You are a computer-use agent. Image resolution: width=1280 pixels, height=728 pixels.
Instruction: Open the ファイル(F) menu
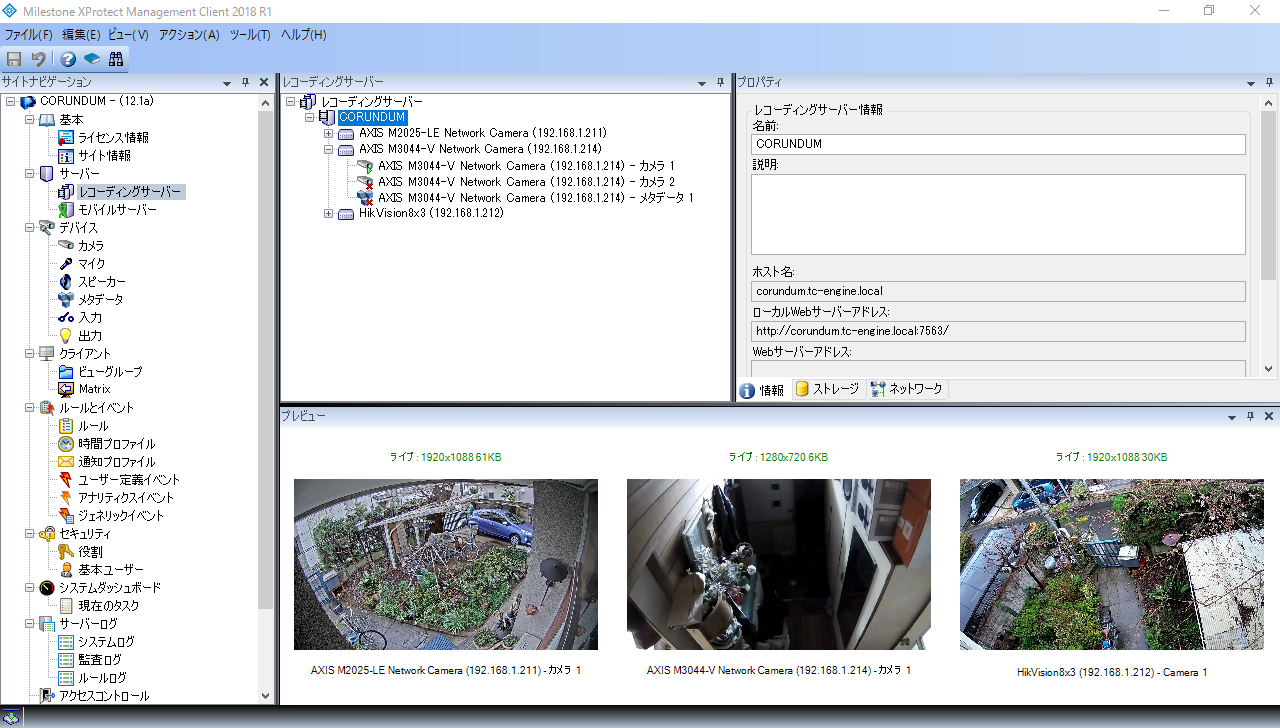(x=28, y=34)
